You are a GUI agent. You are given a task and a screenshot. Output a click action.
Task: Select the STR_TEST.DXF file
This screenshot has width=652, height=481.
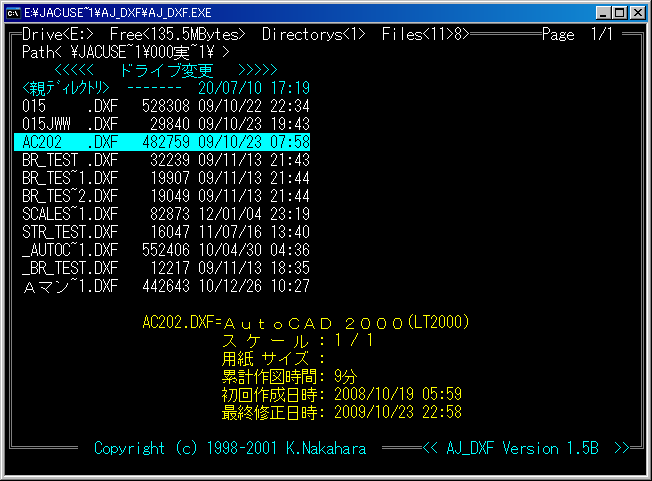coord(165,232)
